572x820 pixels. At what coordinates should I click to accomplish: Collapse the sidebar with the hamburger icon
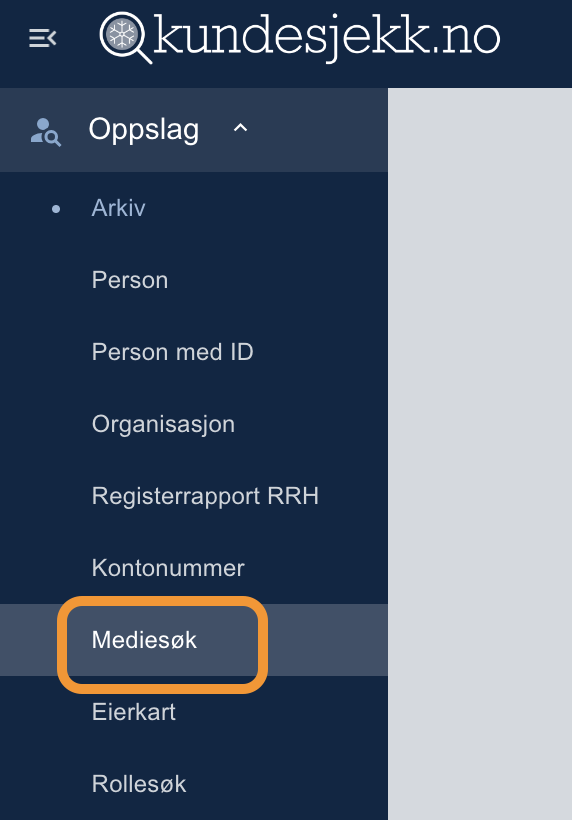pyautogui.click(x=42, y=38)
